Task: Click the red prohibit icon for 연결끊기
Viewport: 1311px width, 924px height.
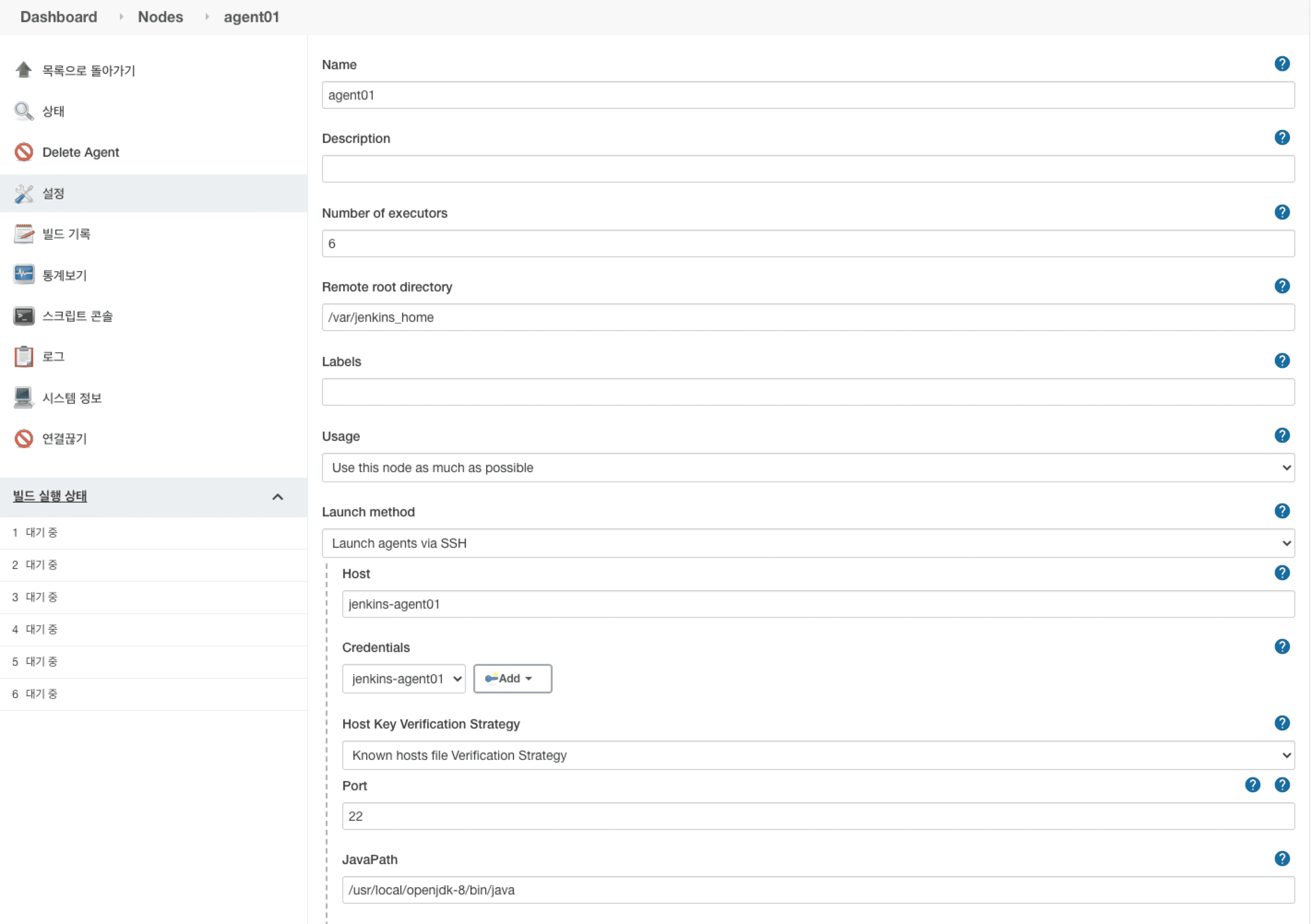Action: (24, 438)
